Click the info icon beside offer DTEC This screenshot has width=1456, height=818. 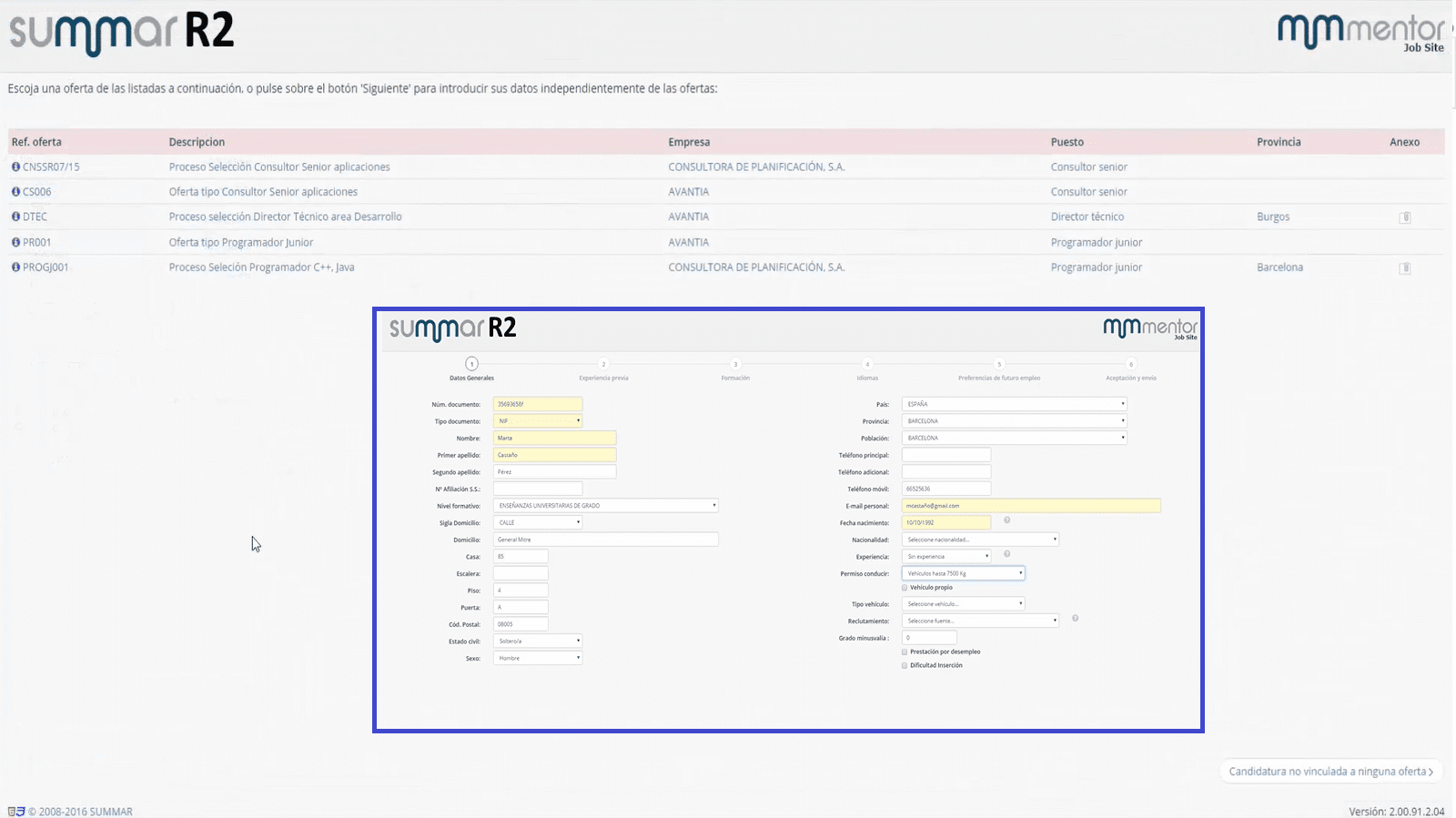15,217
